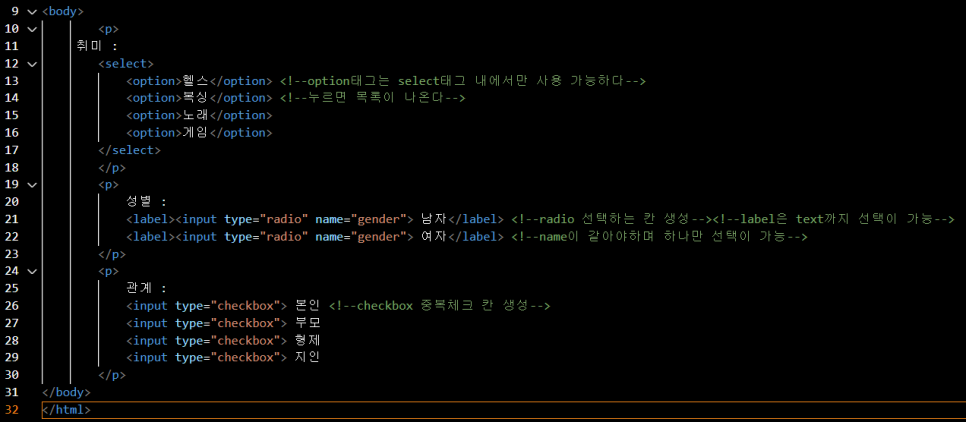Collapse the p tag fold on line 10
This screenshot has width=966, height=422.
pyautogui.click(x=32, y=28)
